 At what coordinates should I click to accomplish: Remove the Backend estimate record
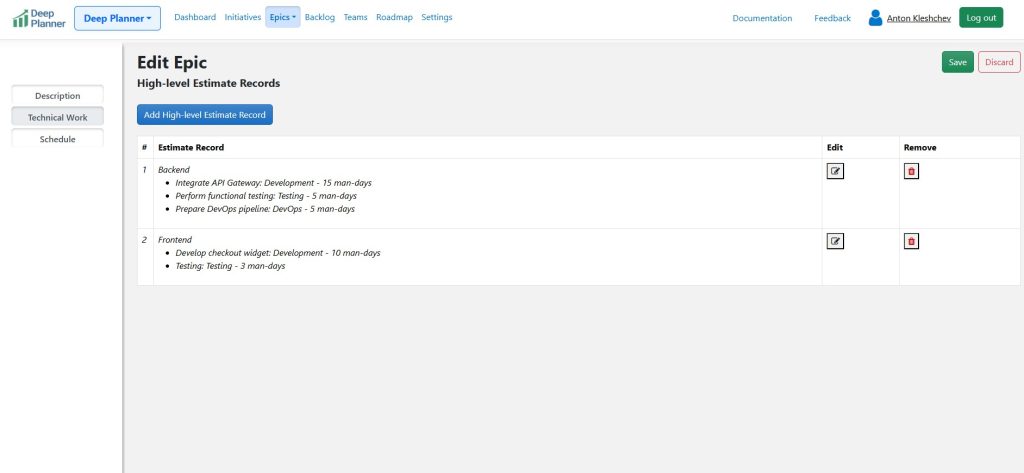911,171
